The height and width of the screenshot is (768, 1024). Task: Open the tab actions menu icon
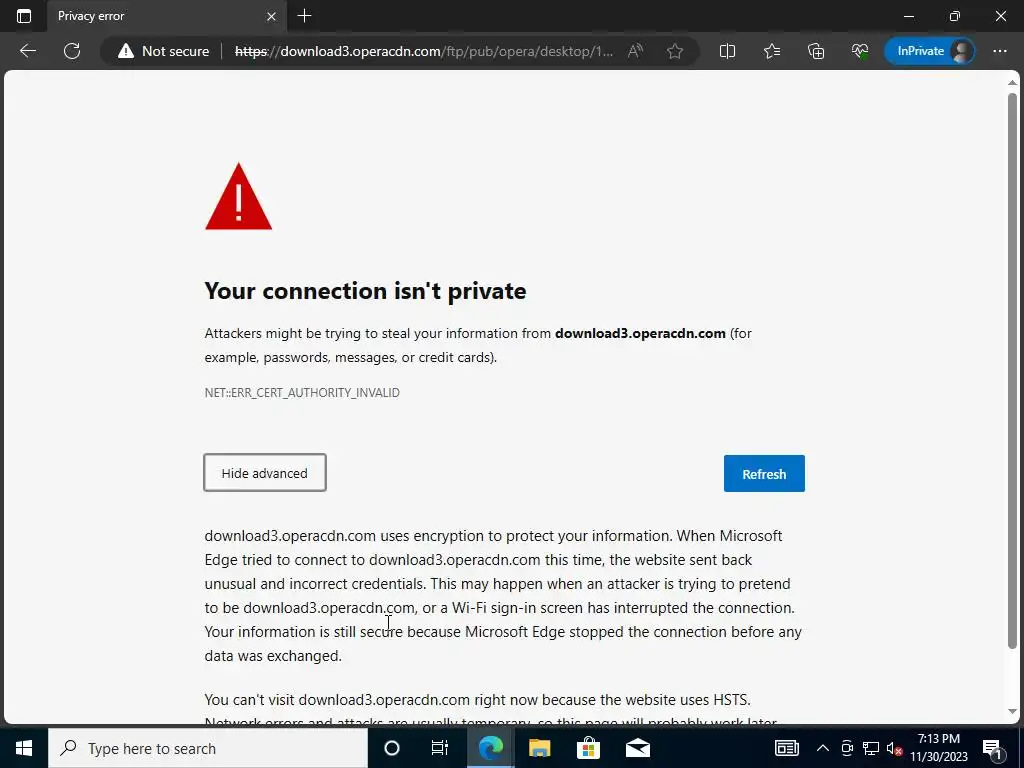pyautogui.click(x=24, y=16)
